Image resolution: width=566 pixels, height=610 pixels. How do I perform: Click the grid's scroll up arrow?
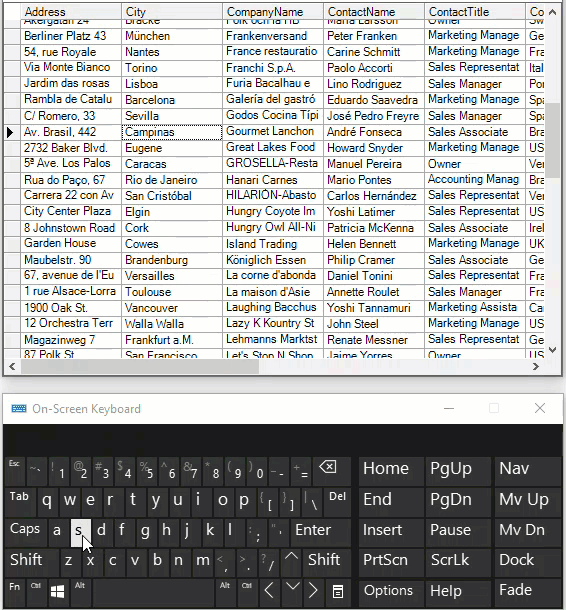pos(552,12)
